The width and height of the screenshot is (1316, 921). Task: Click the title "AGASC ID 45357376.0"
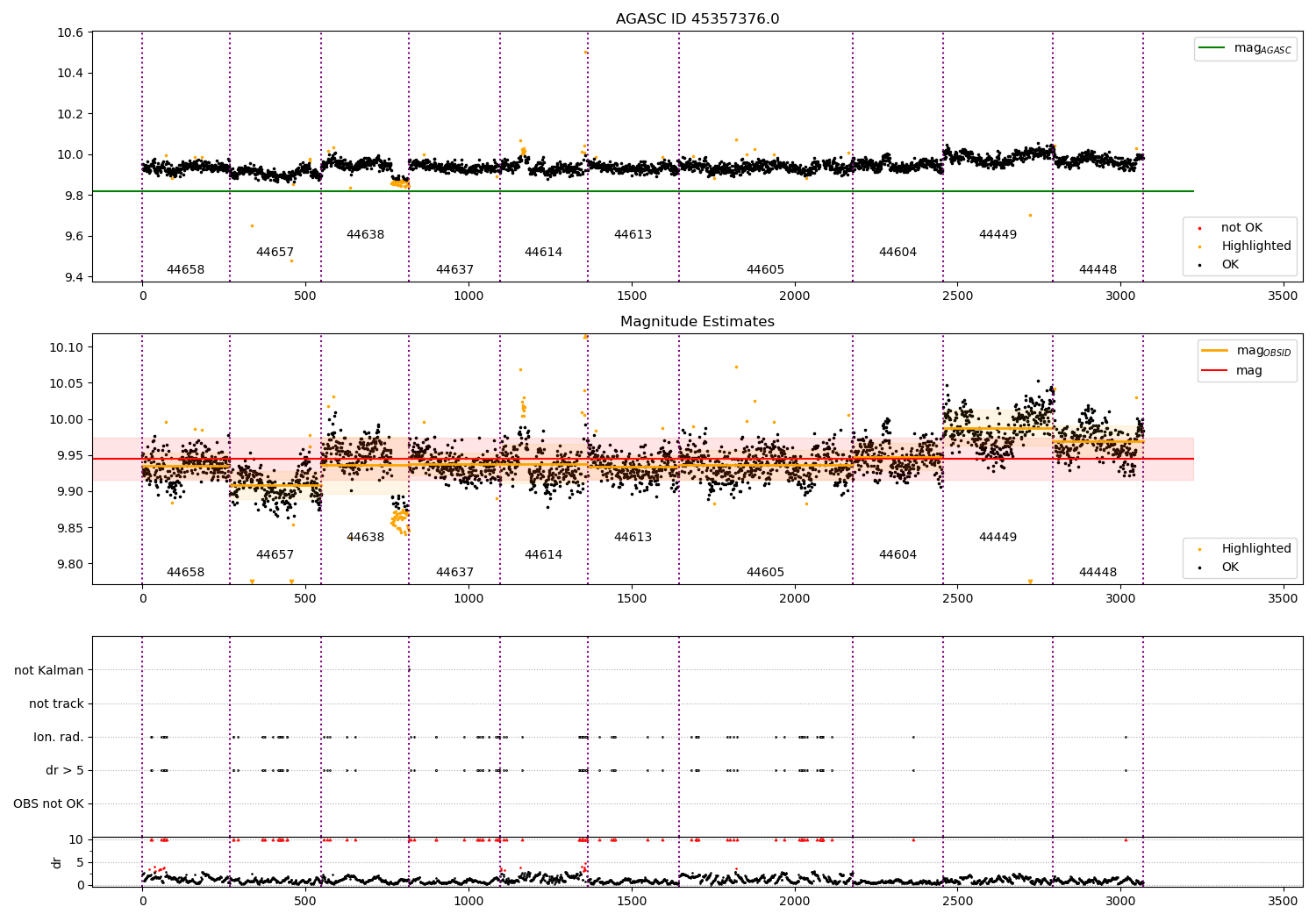coord(697,19)
